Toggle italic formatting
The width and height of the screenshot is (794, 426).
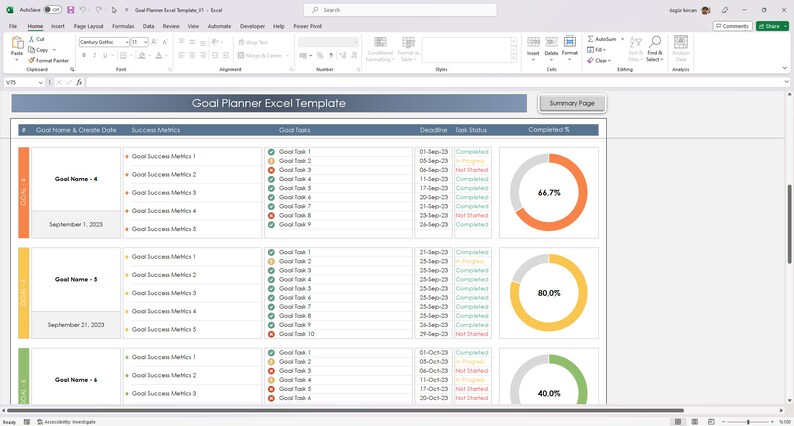pyautogui.click(x=94, y=55)
